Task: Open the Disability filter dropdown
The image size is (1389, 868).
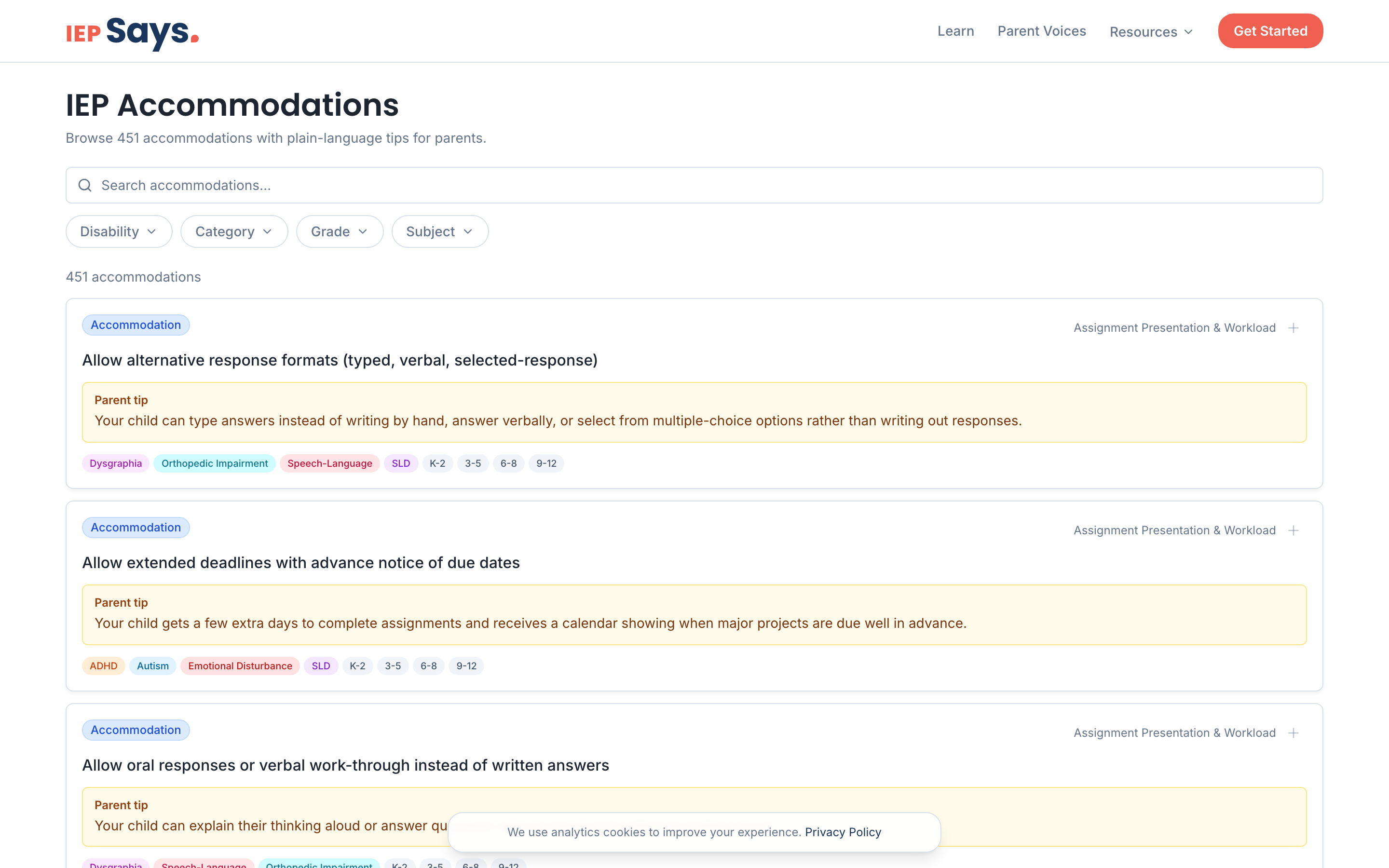Action: coord(118,231)
